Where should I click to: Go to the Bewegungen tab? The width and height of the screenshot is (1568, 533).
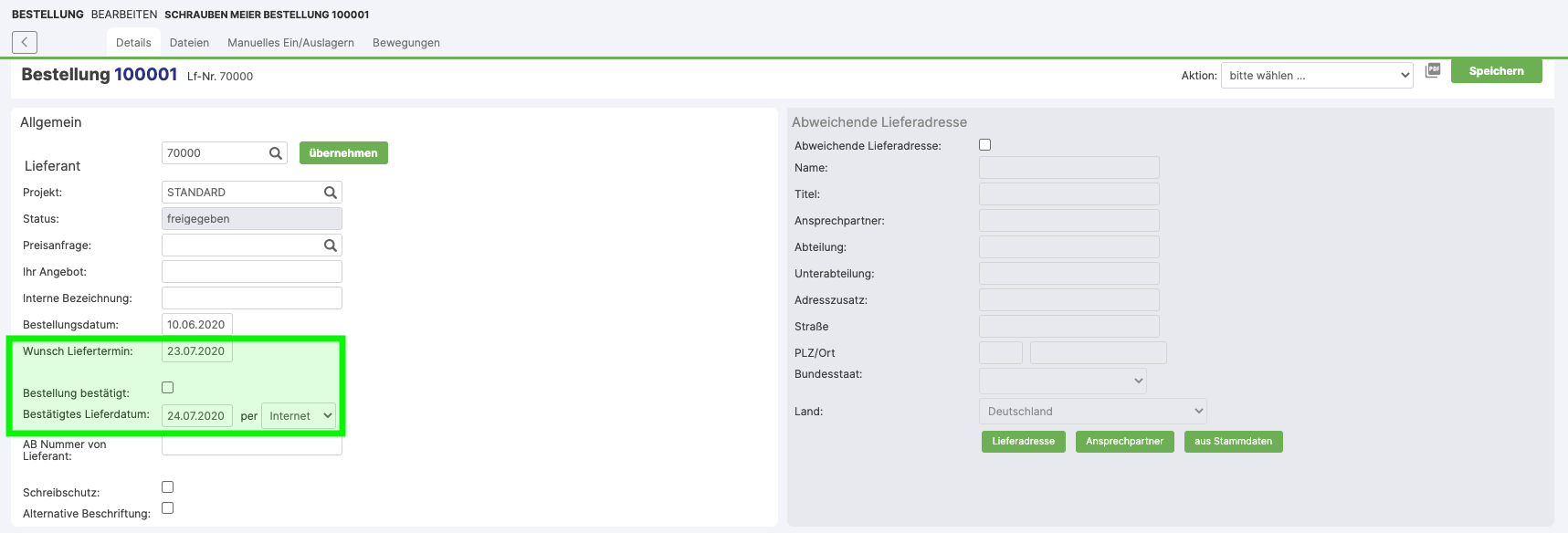pyautogui.click(x=406, y=43)
